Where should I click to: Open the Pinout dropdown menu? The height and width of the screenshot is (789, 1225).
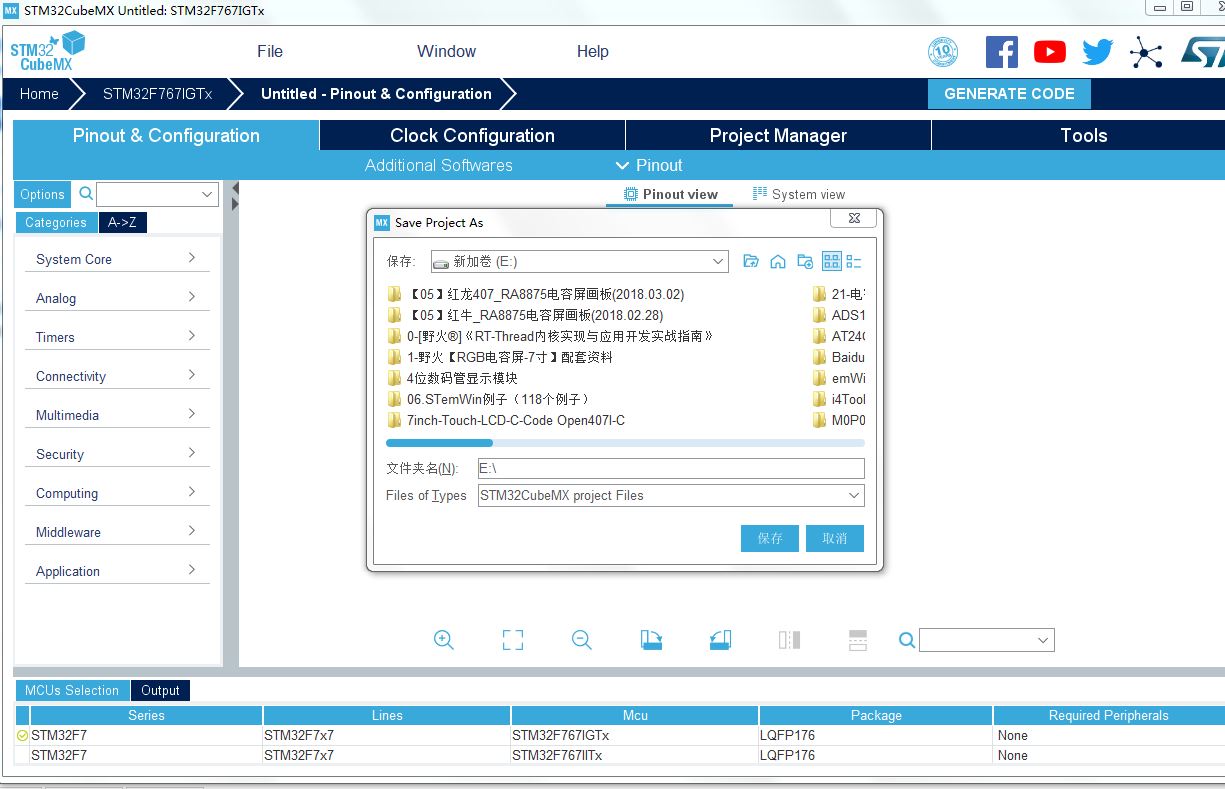click(x=649, y=165)
